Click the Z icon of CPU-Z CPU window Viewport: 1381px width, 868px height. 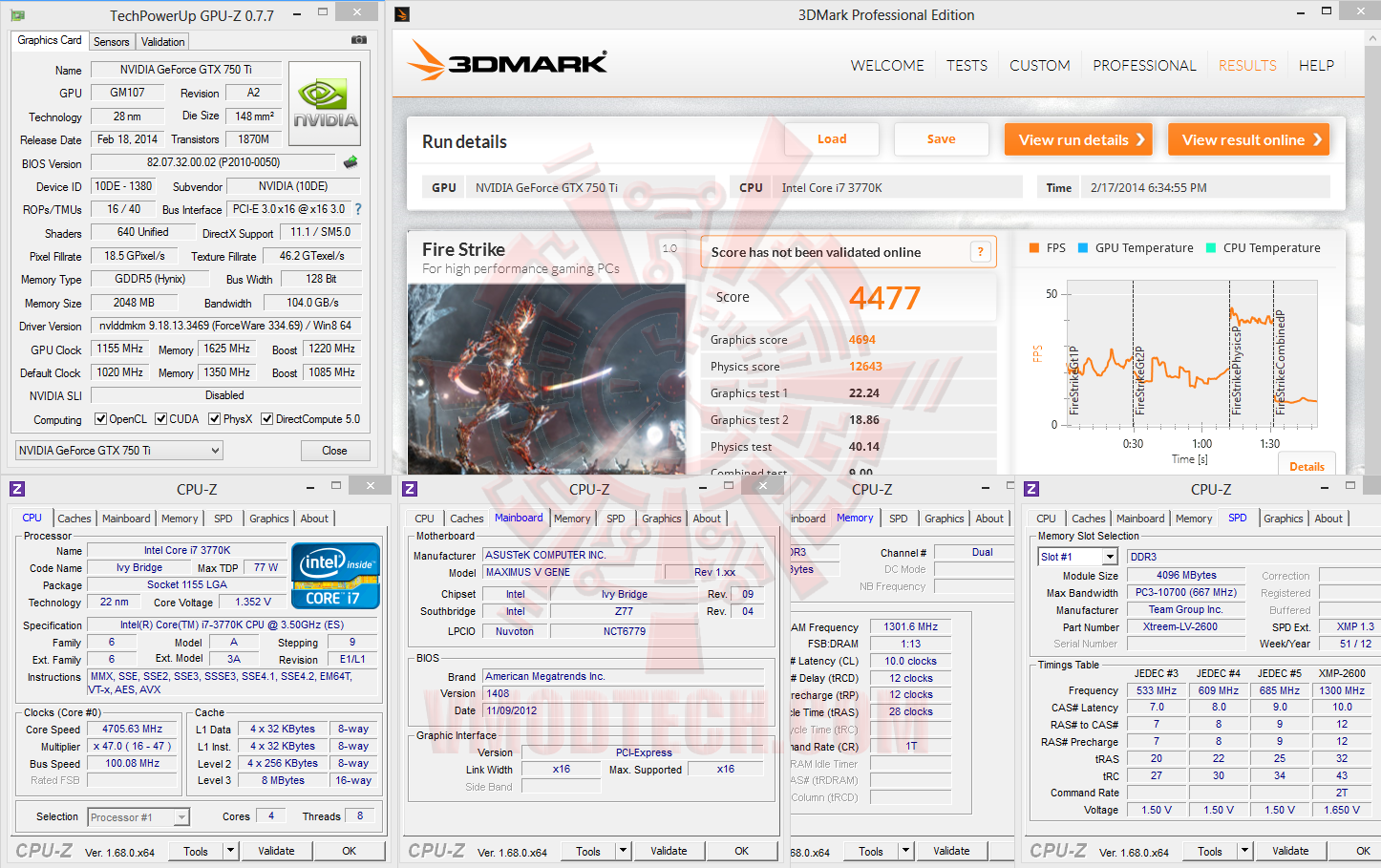pyautogui.click(x=17, y=489)
